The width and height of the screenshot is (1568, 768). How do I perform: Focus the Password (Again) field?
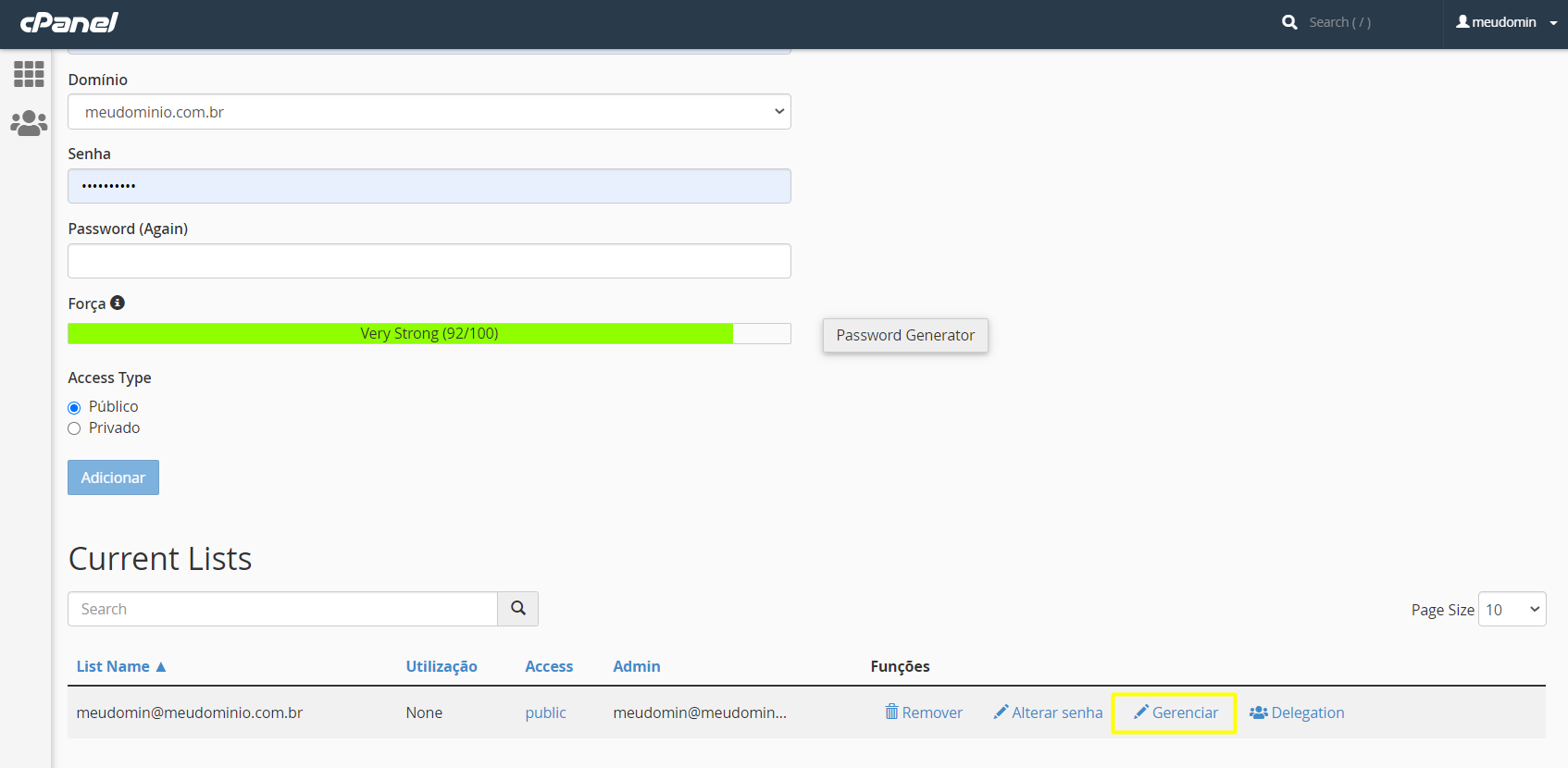tap(429, 261)
